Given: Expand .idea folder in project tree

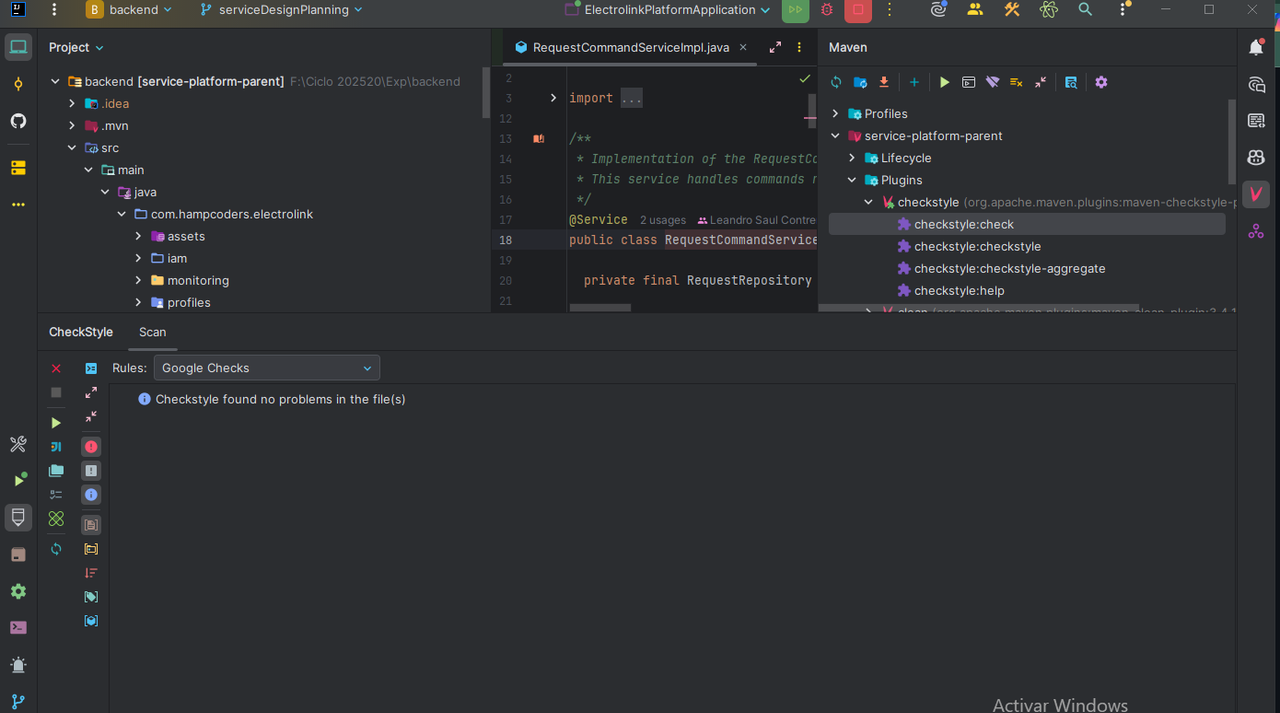Looking at the screenshot, I should 72,104.
